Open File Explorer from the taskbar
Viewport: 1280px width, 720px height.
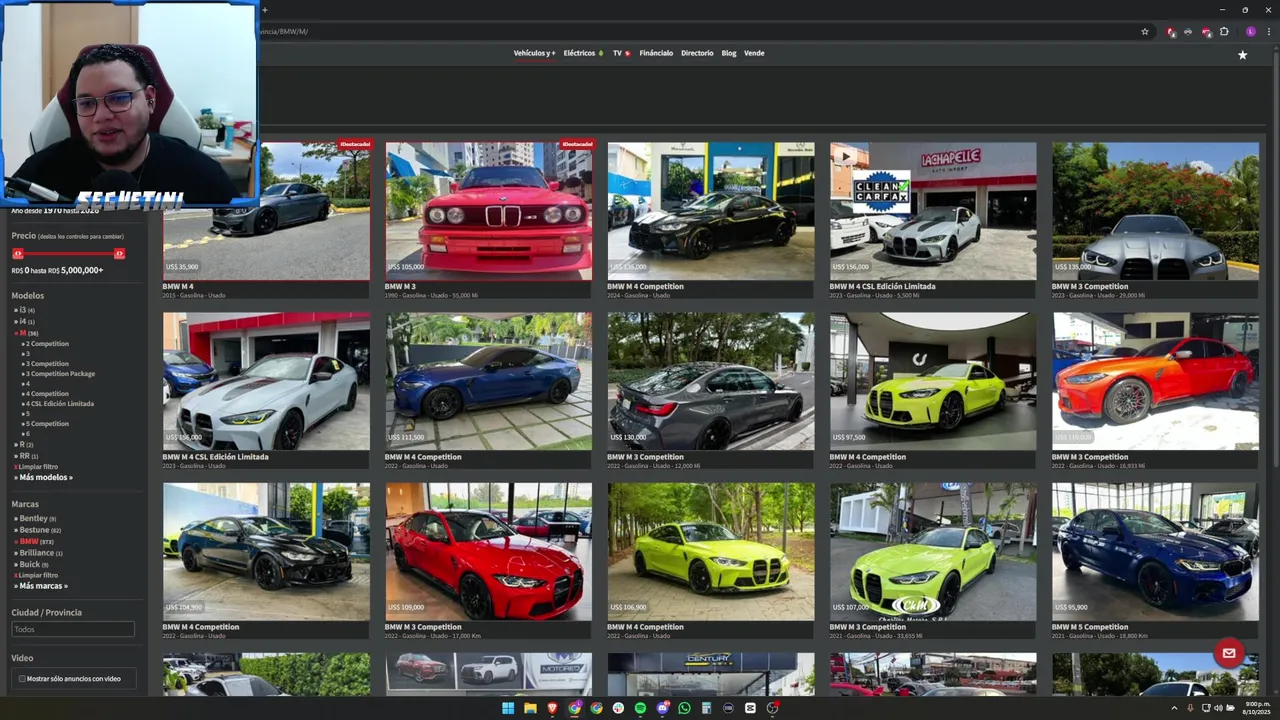pos(530,708)
